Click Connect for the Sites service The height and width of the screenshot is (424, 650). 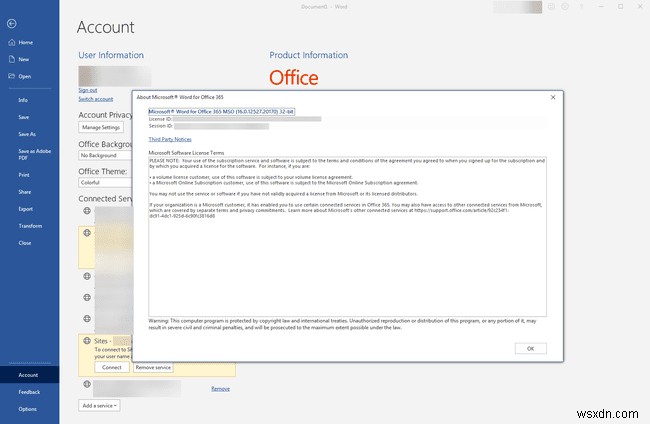pos(112,367)
